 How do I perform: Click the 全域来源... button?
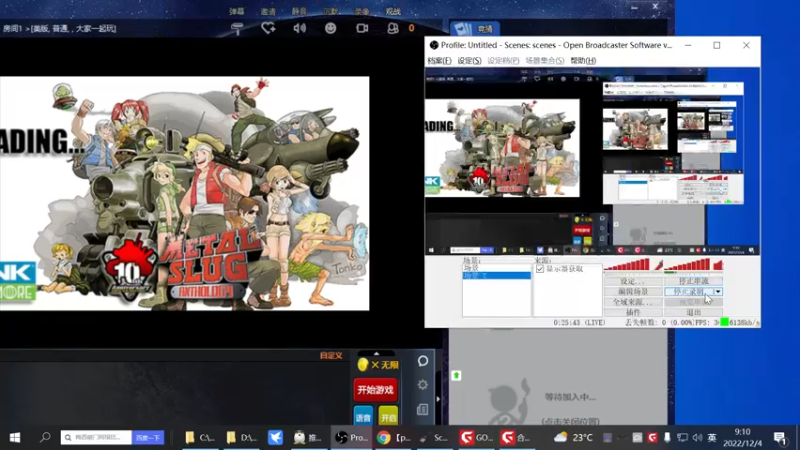[x=633, y=302]
